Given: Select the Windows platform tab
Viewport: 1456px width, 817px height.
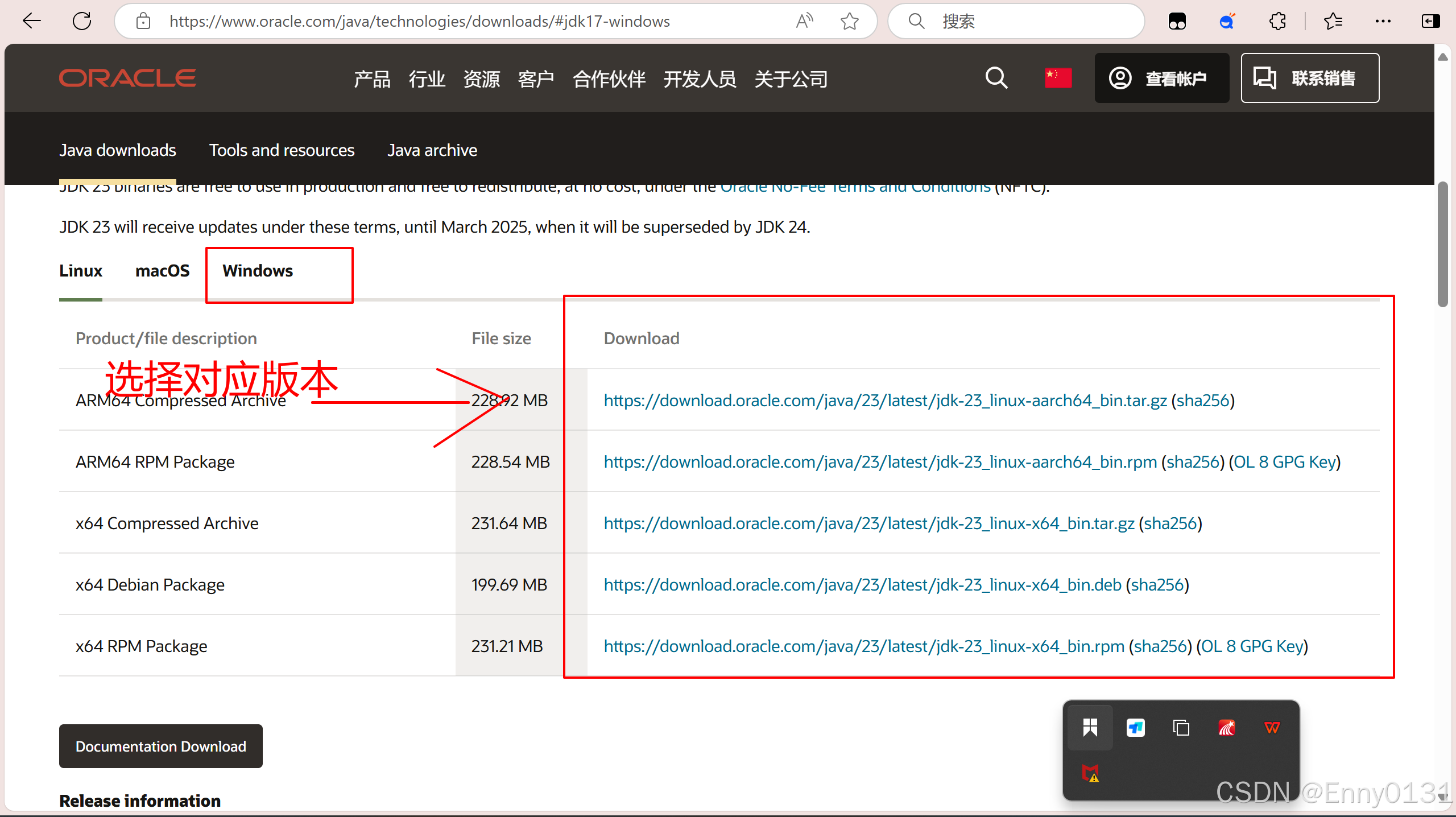Looking at the screenshot, I should point(258,271).
